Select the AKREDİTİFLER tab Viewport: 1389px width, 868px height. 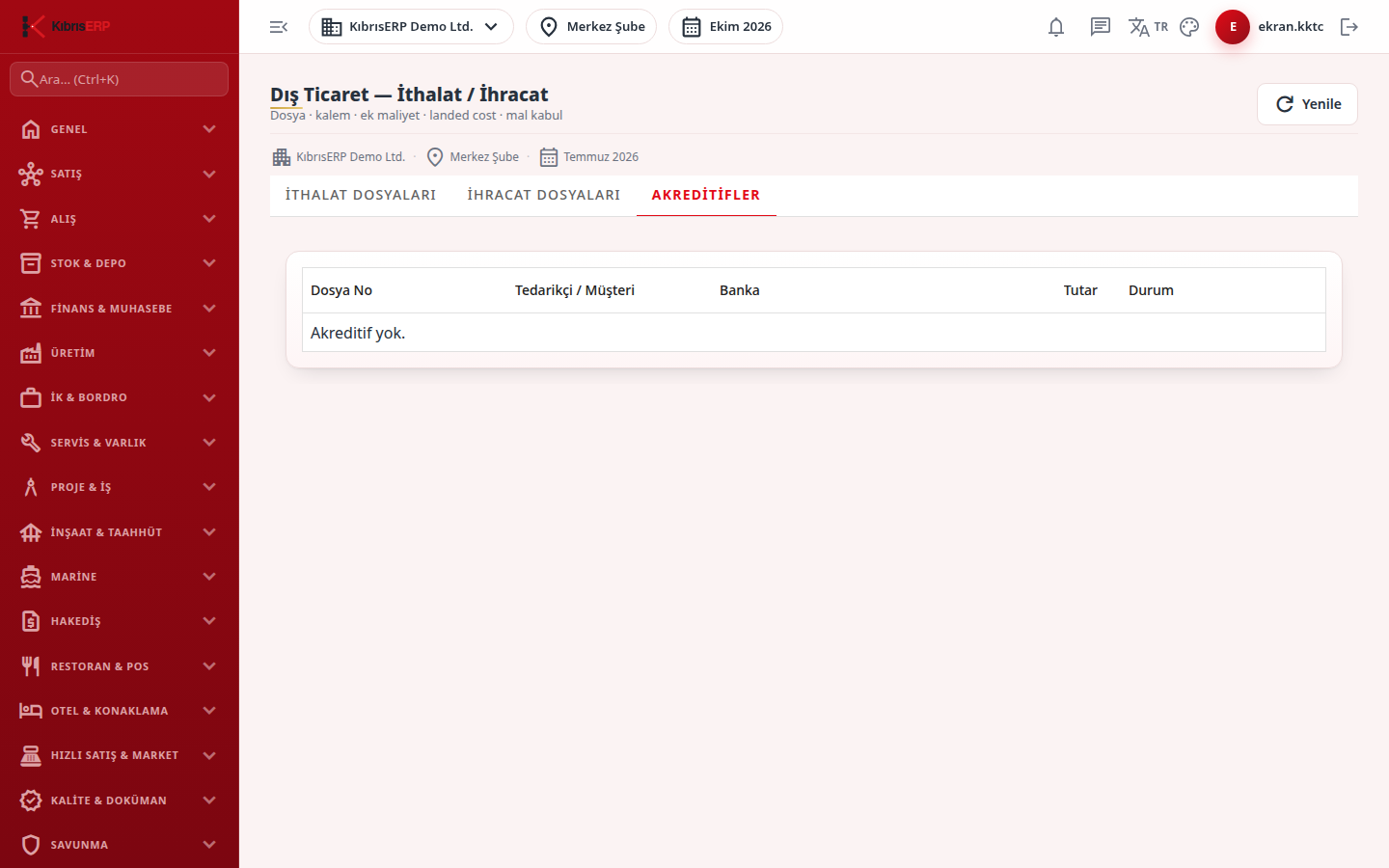coord(706,195)
